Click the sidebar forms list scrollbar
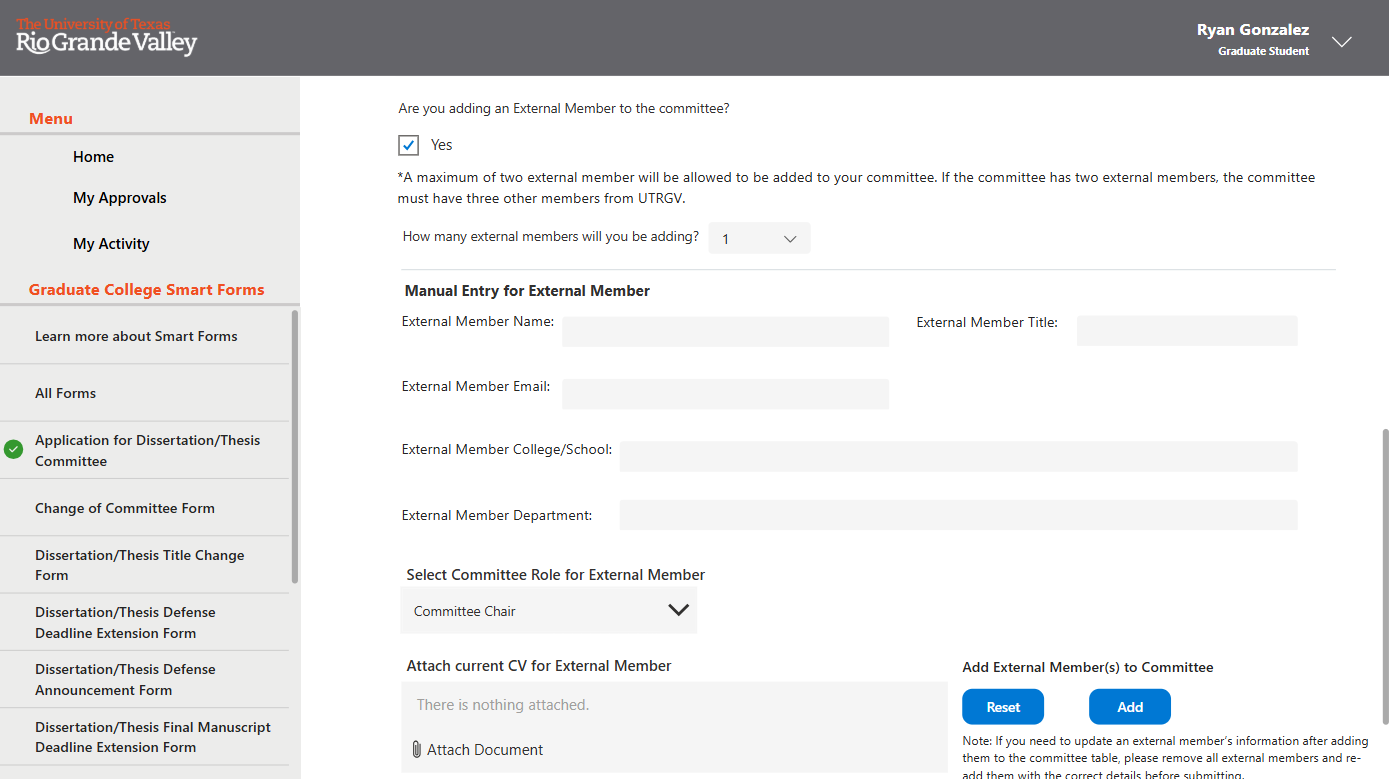The height and width of the screenshot is (779, 1389). pos(294,446)
